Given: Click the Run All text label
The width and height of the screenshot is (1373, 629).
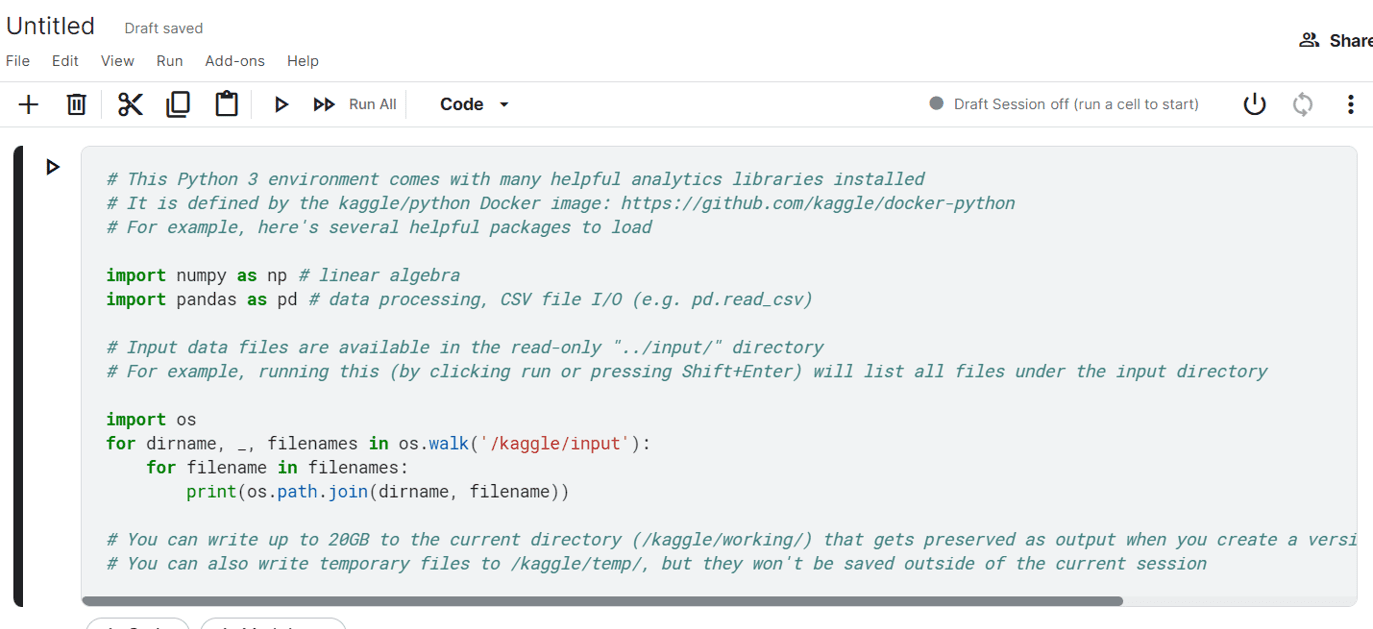Looking at the screenshot, I should tap(373, 104).
